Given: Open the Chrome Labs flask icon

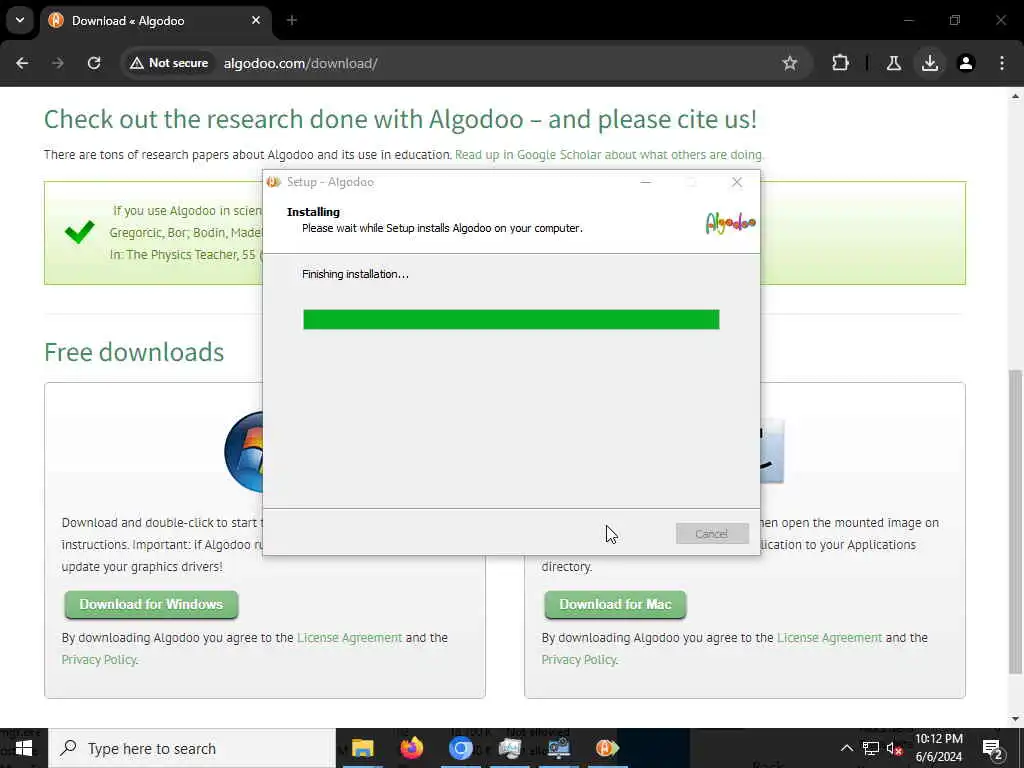Looking at the screenshot, I should [x=893, y=63].
